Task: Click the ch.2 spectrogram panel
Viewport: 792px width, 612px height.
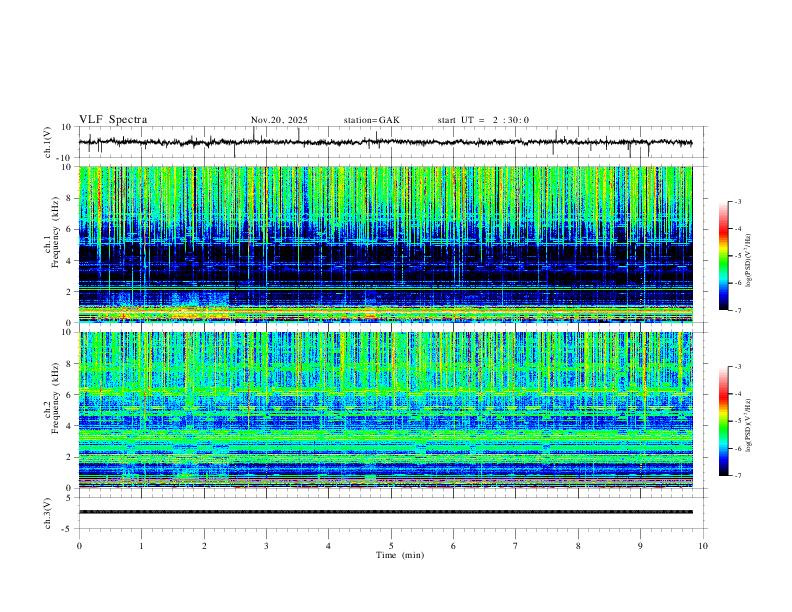Action: point(385,410)
